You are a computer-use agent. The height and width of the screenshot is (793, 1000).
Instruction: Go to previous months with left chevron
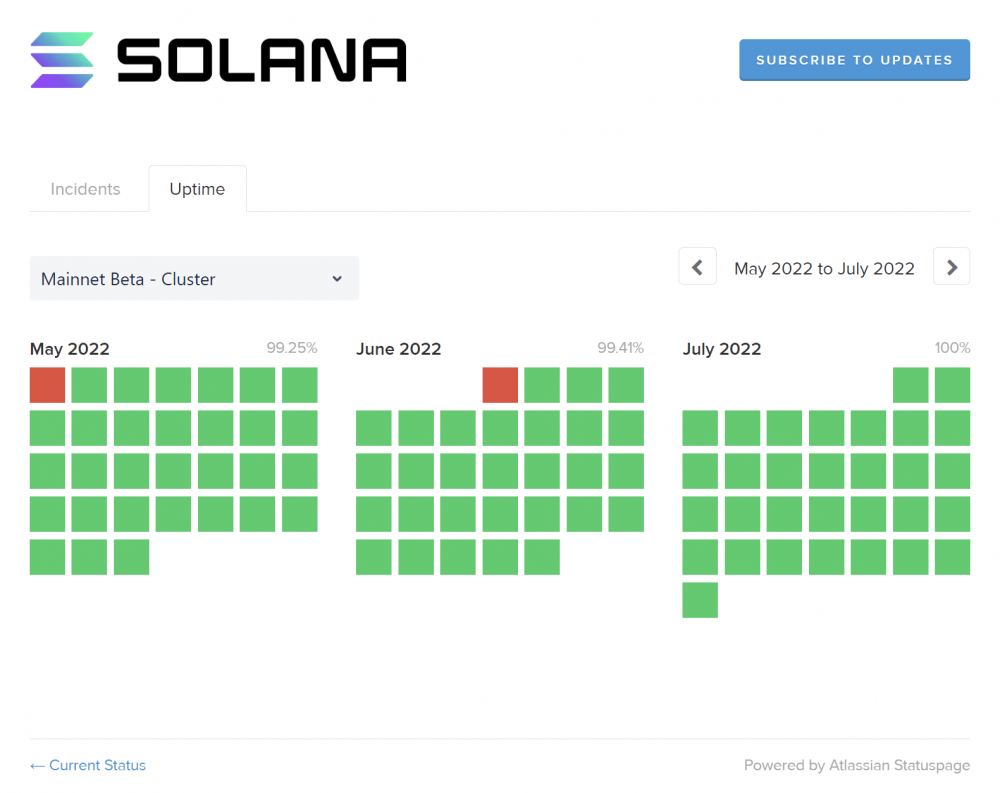697,267
